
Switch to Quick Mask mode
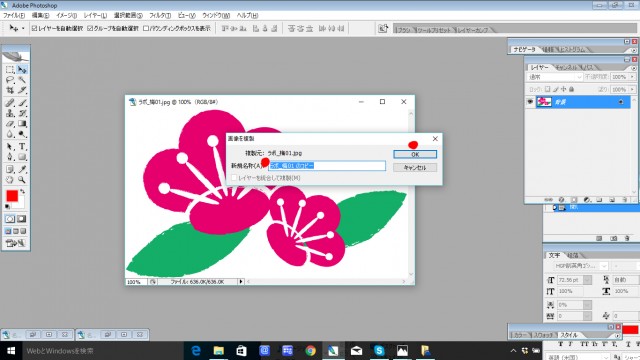22,219
